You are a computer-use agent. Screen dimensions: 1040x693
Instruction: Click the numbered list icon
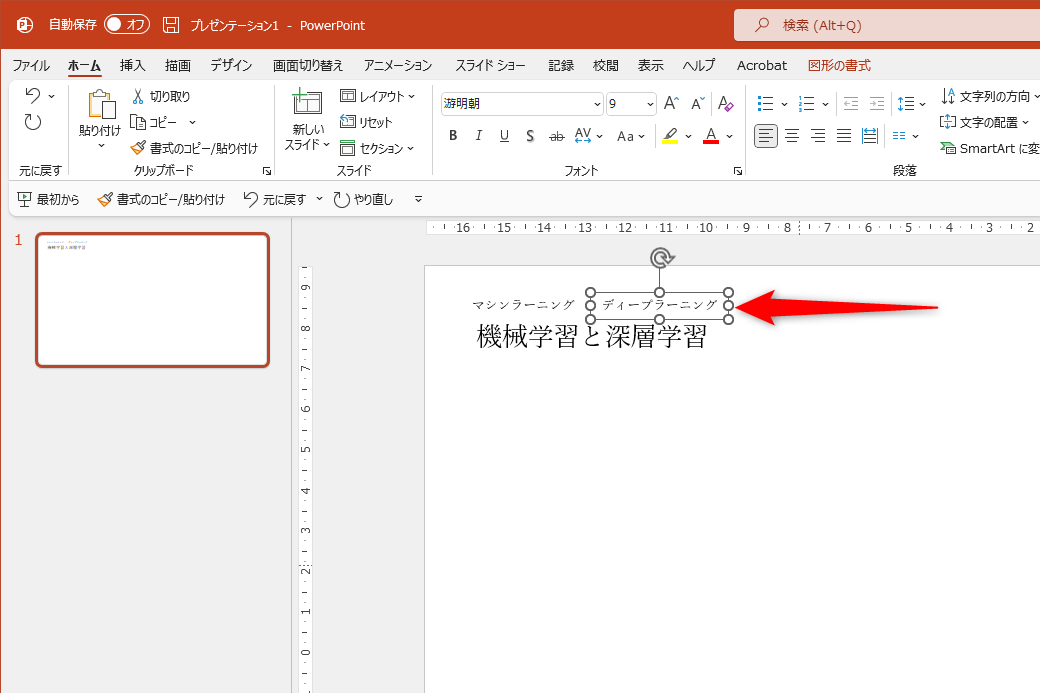tap(807, 103)
